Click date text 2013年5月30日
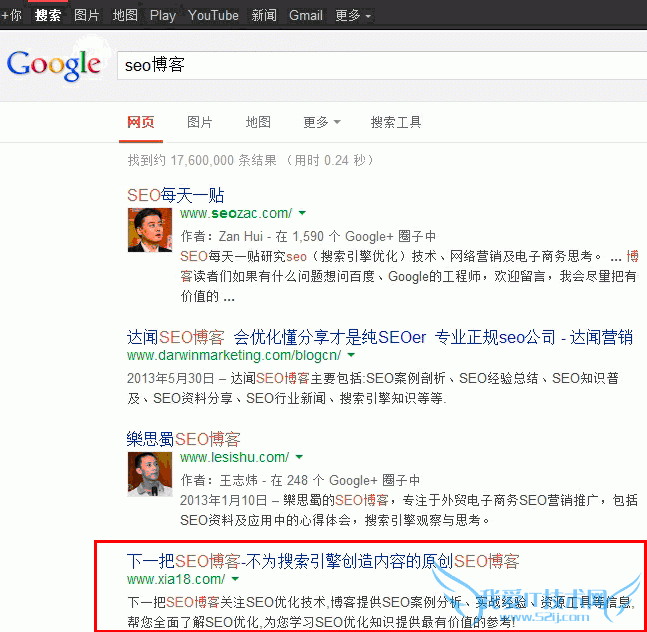Viewport: 647px width, 632px height. pyautogui.click(x=171, y=378)
